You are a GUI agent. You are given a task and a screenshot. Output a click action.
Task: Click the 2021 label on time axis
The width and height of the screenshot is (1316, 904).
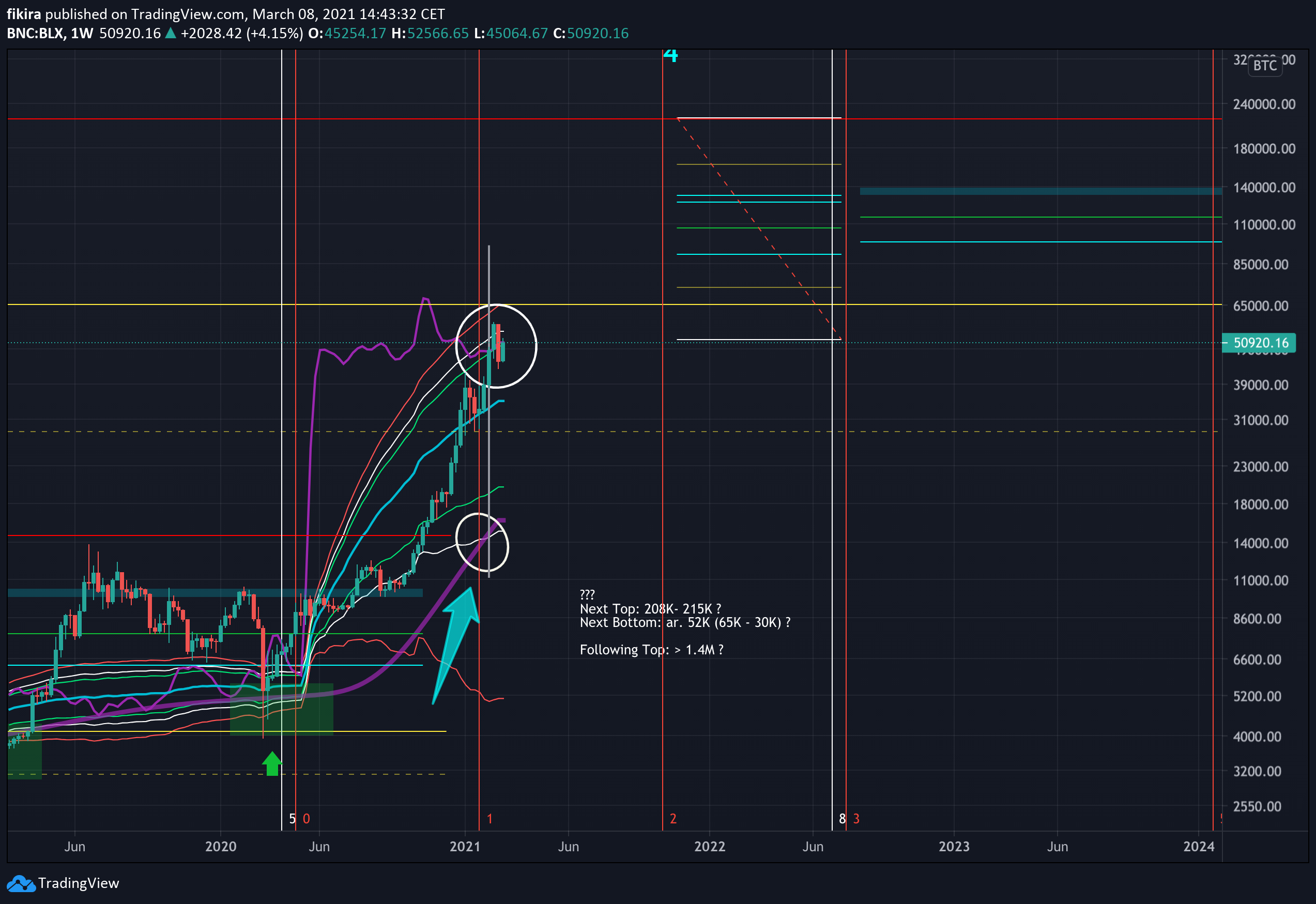point(465,847)
